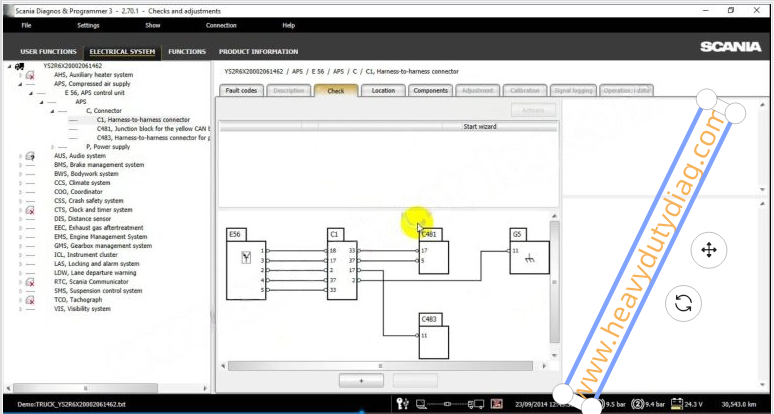This screenshot has width=774, height=414.
Task: Select the G5 ground block in the diagram
Action: click(529, 257)
